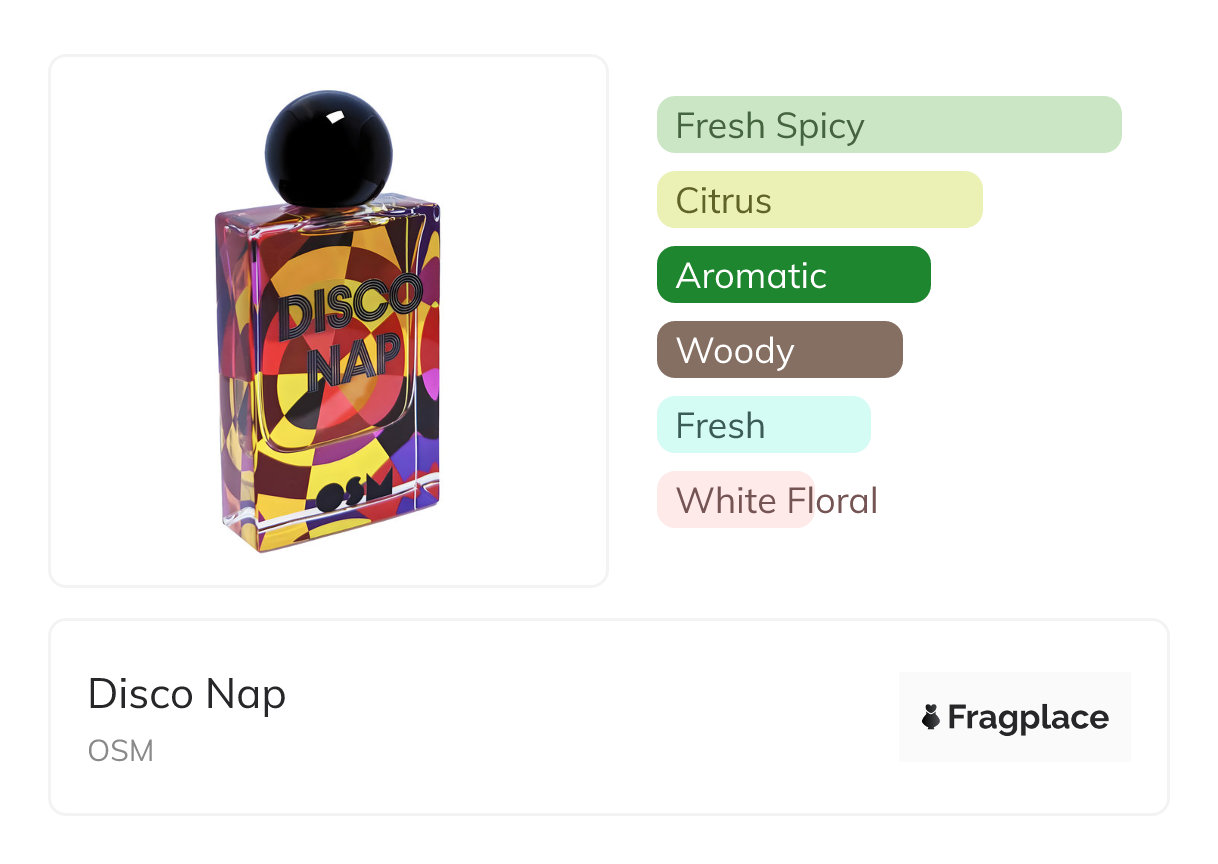Select the Fresh Spicy accord bar
Viewport: 1218px width, 864px height.
click(888, 125)
